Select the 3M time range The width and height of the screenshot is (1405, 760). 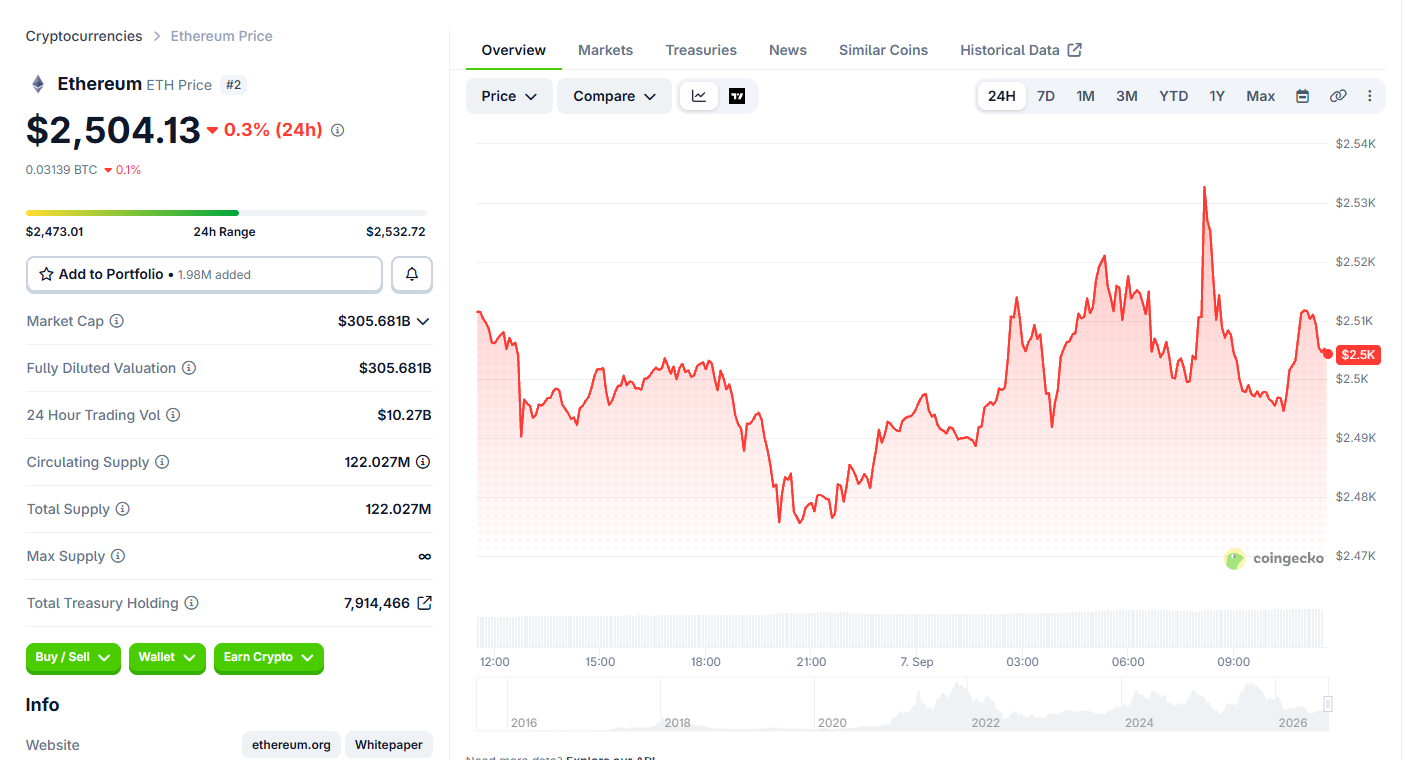[x=1127, y=96]
